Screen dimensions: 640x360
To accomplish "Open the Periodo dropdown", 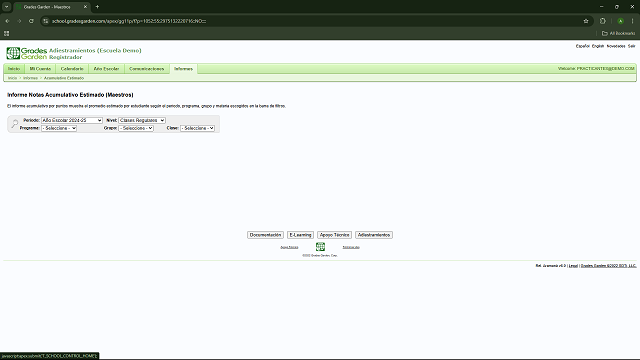I will [x=72, y=120].
